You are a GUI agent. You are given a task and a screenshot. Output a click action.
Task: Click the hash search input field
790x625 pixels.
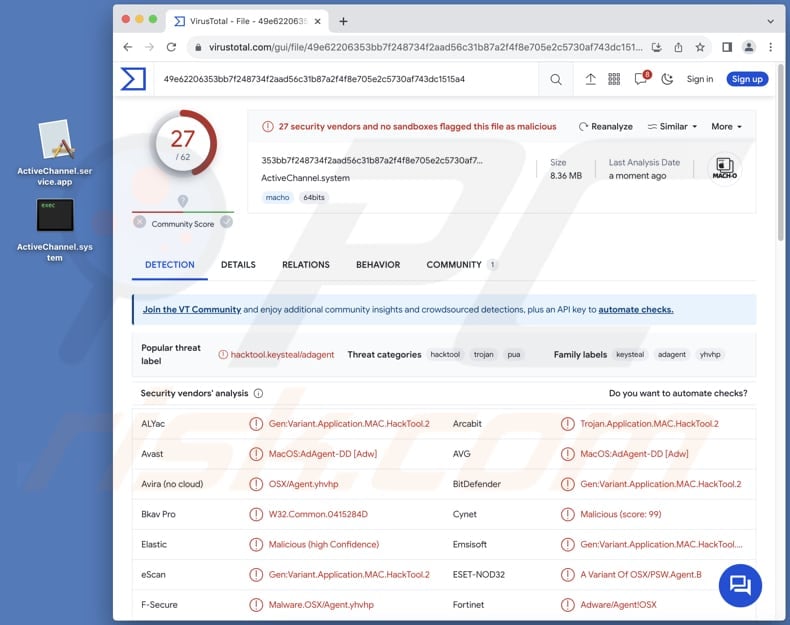click(x=348, y=79)
